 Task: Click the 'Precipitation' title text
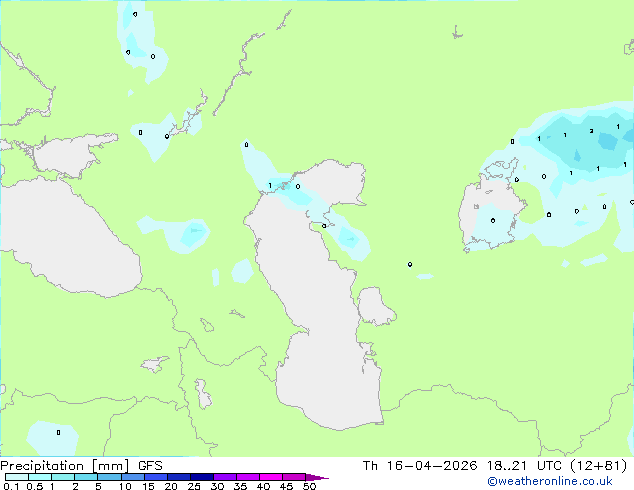[42, 466]
